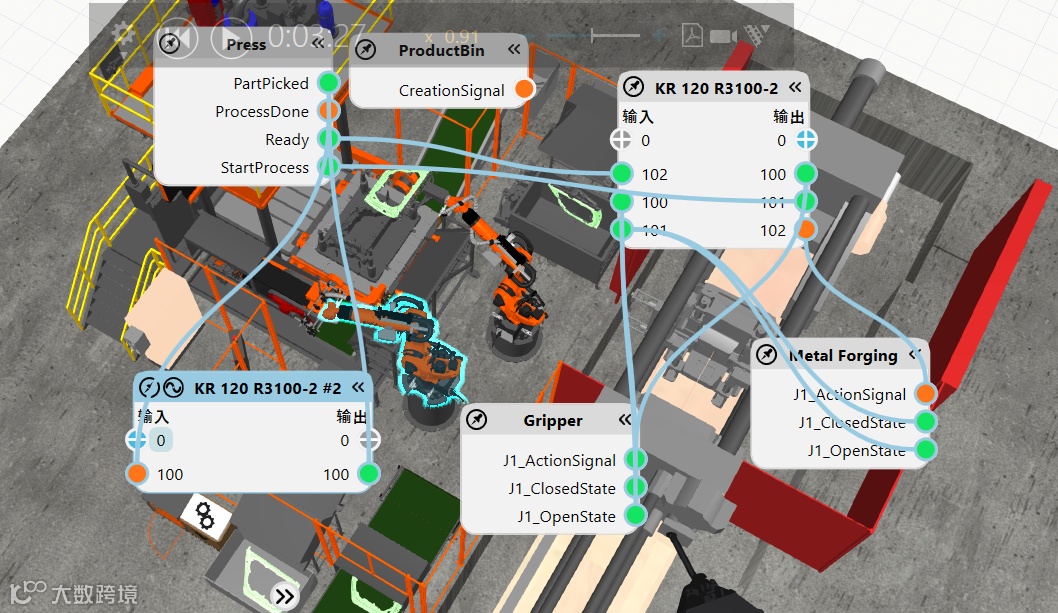This screenshot has height=613, width=1058.
Task: Select Metal Forging J1_ClosedState port
Action: pyautogui.click(x=926, y=421)
